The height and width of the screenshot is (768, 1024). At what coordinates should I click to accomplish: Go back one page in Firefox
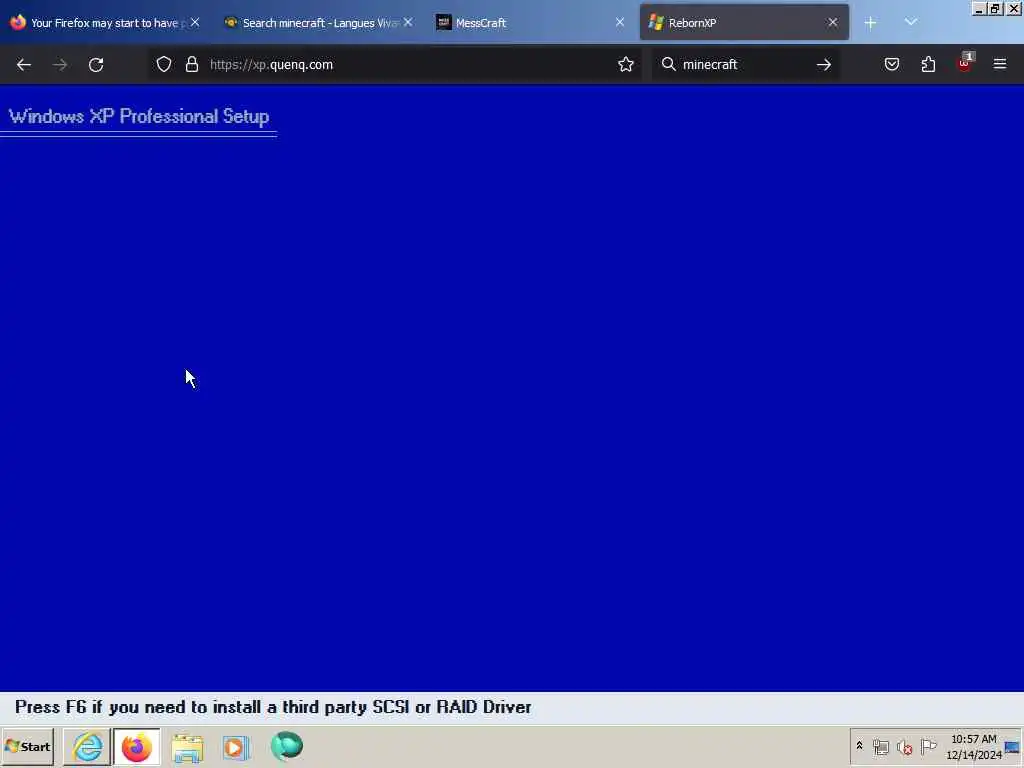(24, 65)
